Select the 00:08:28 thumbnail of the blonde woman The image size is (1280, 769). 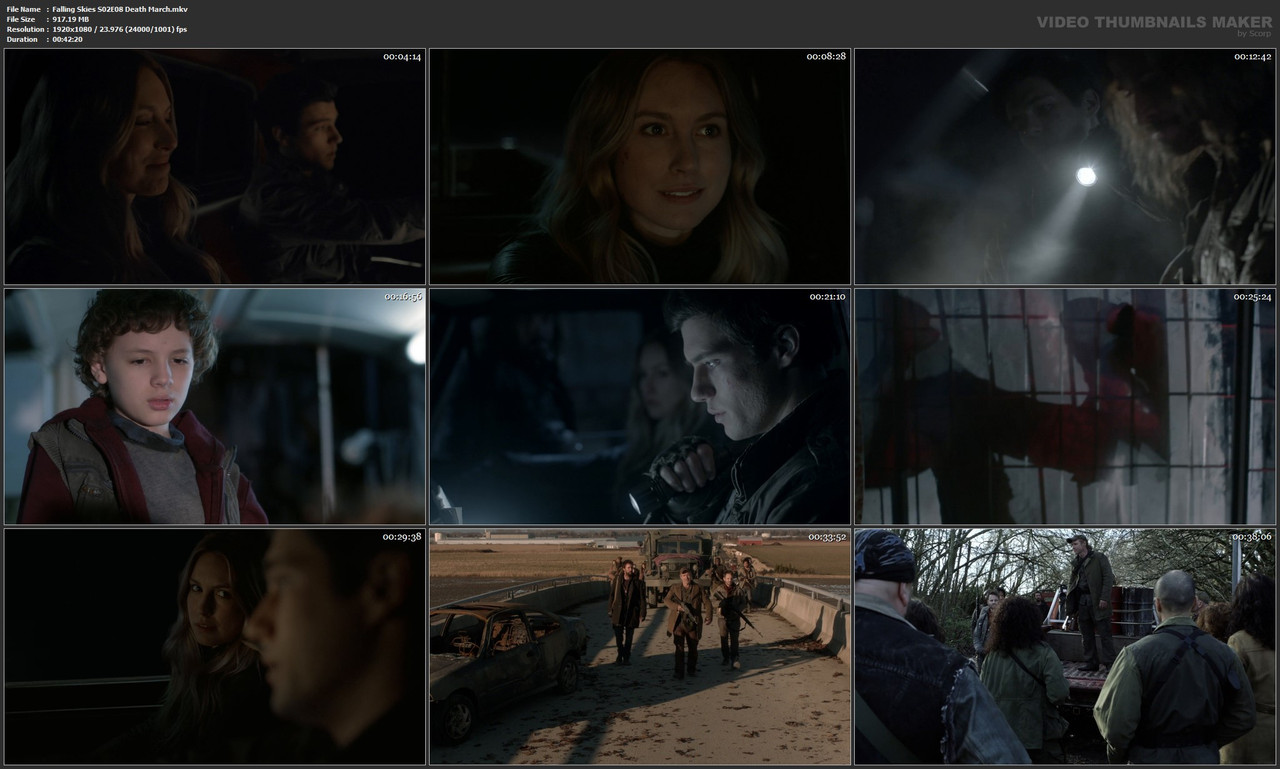click(x=639, y=166)
